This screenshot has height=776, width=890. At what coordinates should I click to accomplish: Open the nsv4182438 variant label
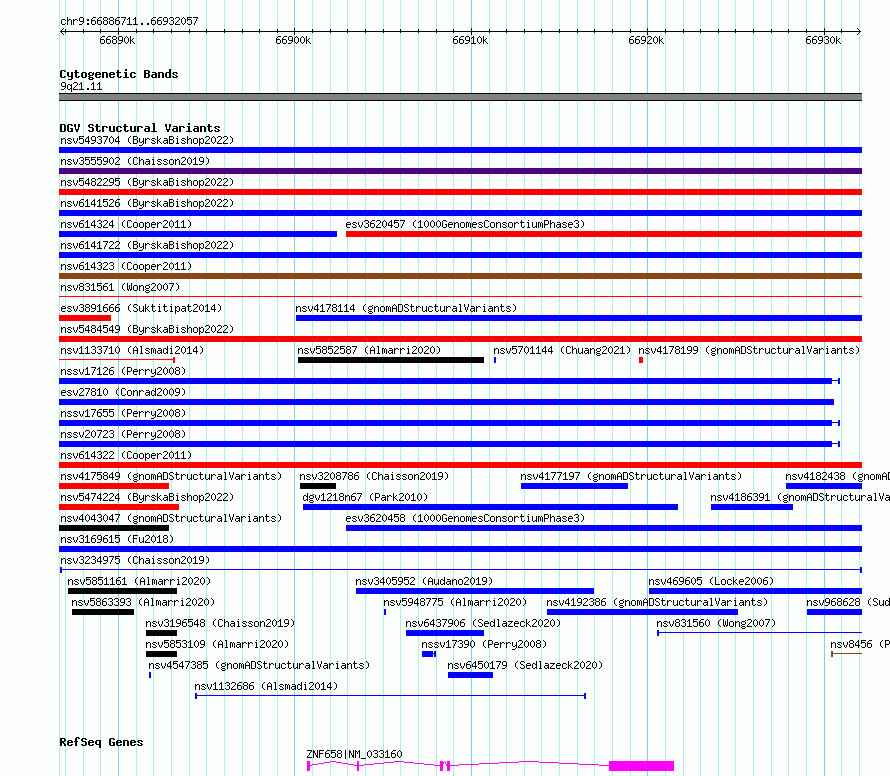[837, 476]
